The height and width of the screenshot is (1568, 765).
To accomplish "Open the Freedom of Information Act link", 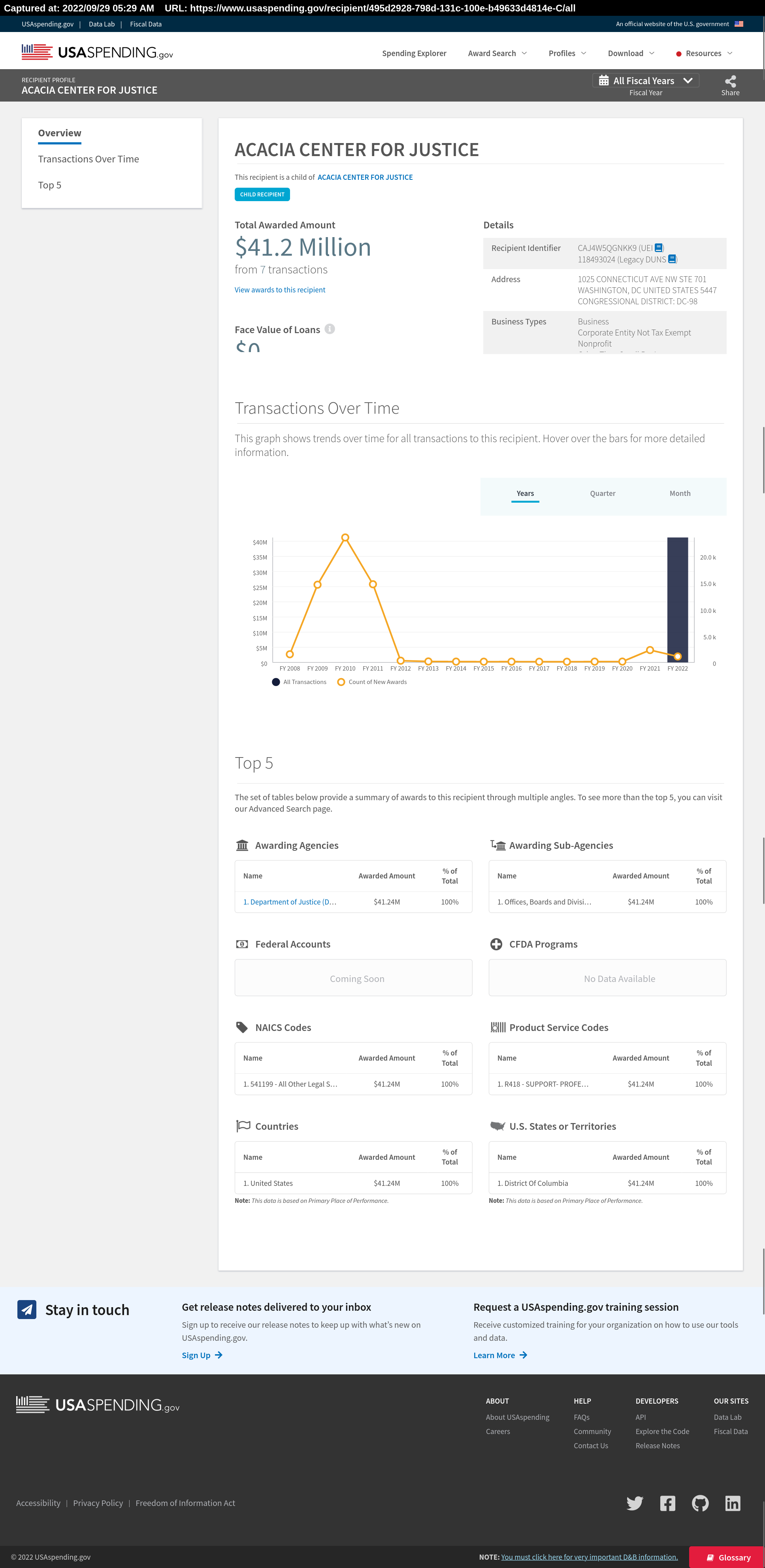I will 185,1503.
